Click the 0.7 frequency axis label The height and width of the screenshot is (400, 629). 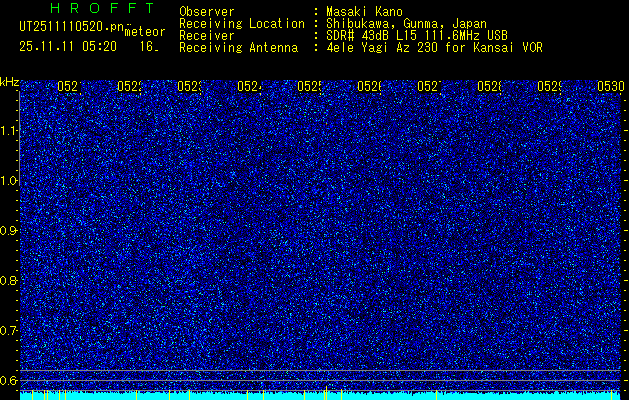pos(8,331)
